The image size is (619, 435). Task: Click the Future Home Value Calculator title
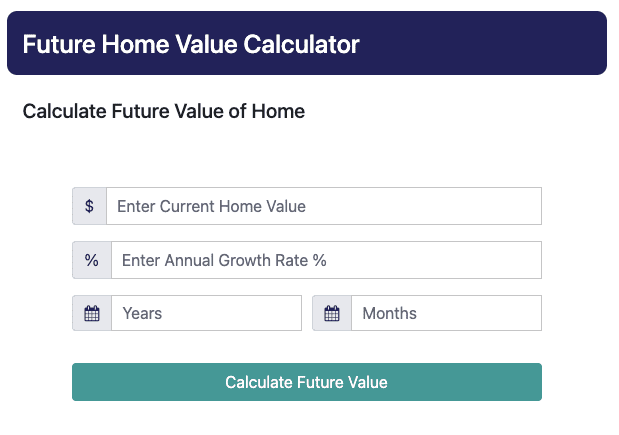tap(191, 44)
